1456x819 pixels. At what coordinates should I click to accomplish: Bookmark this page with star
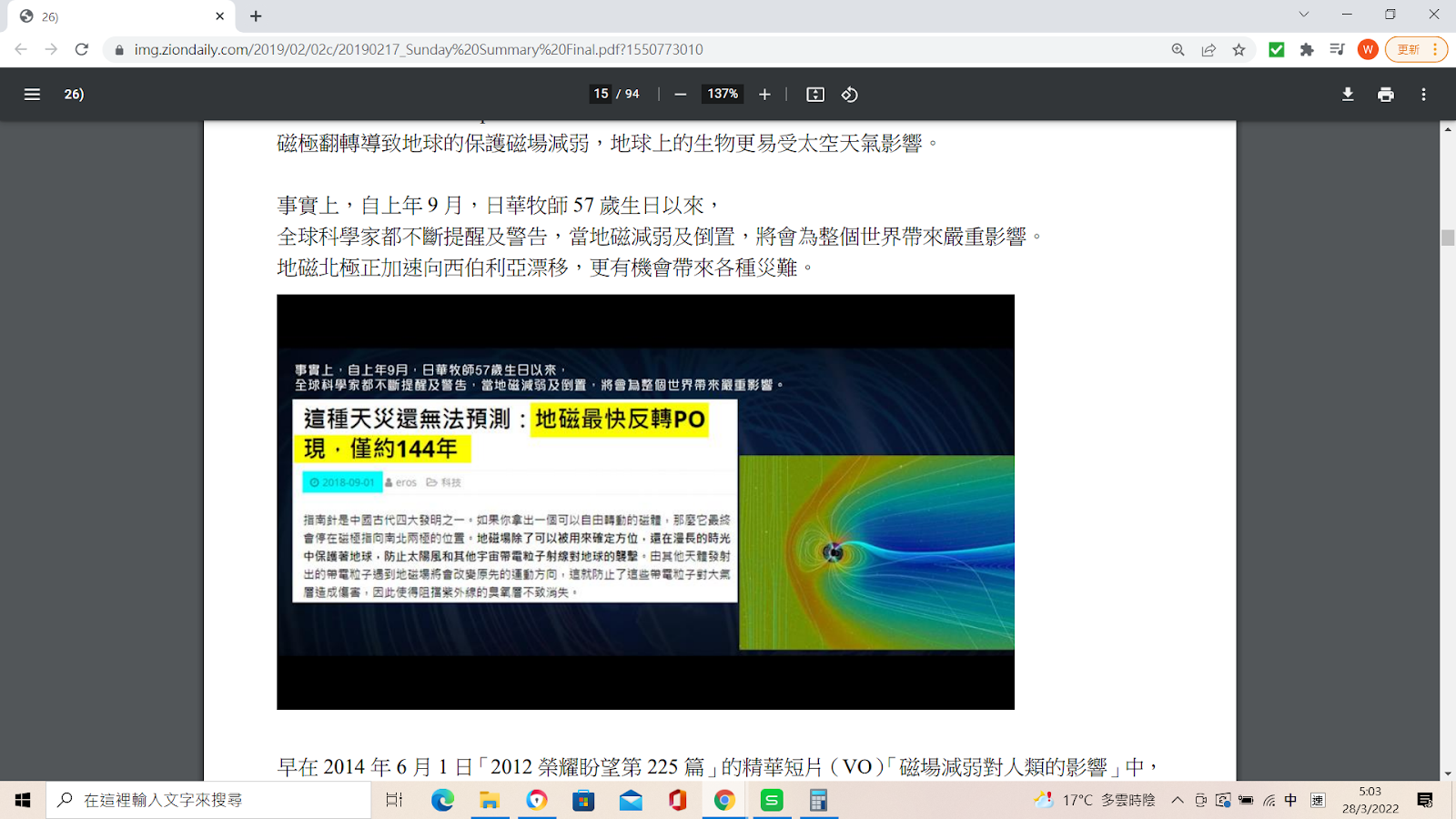click(x=1239, y=50)
